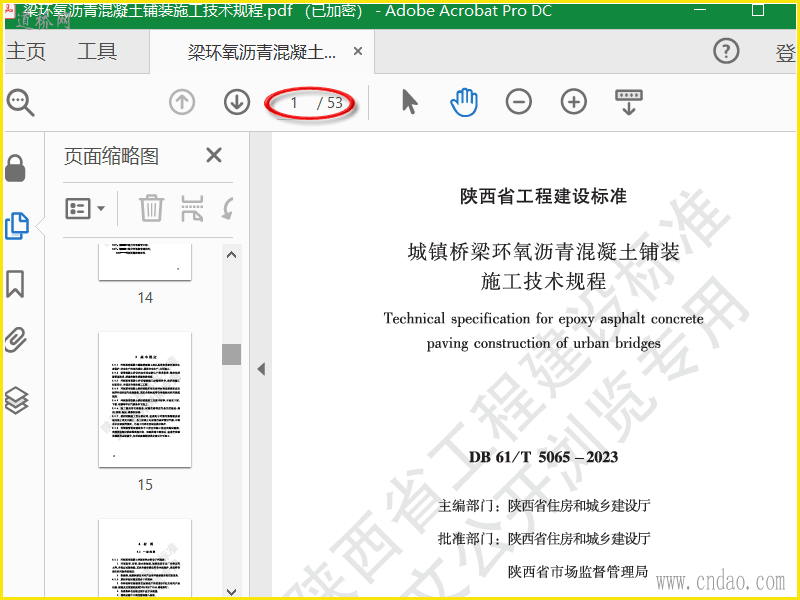Select the 梁环氧沥青混凝土 document tab
This screenshot has height=600, width=800.
point(262,52)
